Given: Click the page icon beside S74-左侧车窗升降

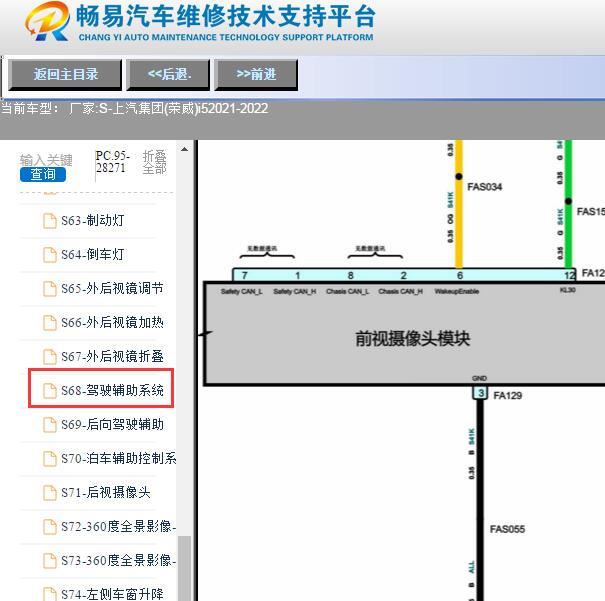Looking at the screenshot, I should 49,594.
